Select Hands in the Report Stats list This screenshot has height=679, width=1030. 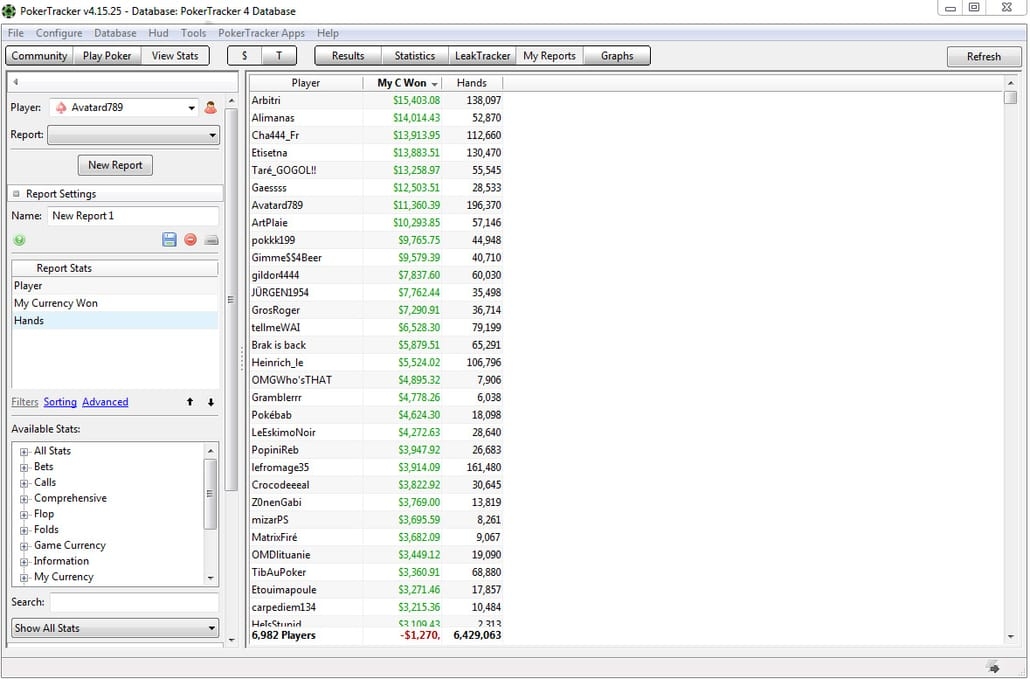pyautogui.click(x=115, y=321)
